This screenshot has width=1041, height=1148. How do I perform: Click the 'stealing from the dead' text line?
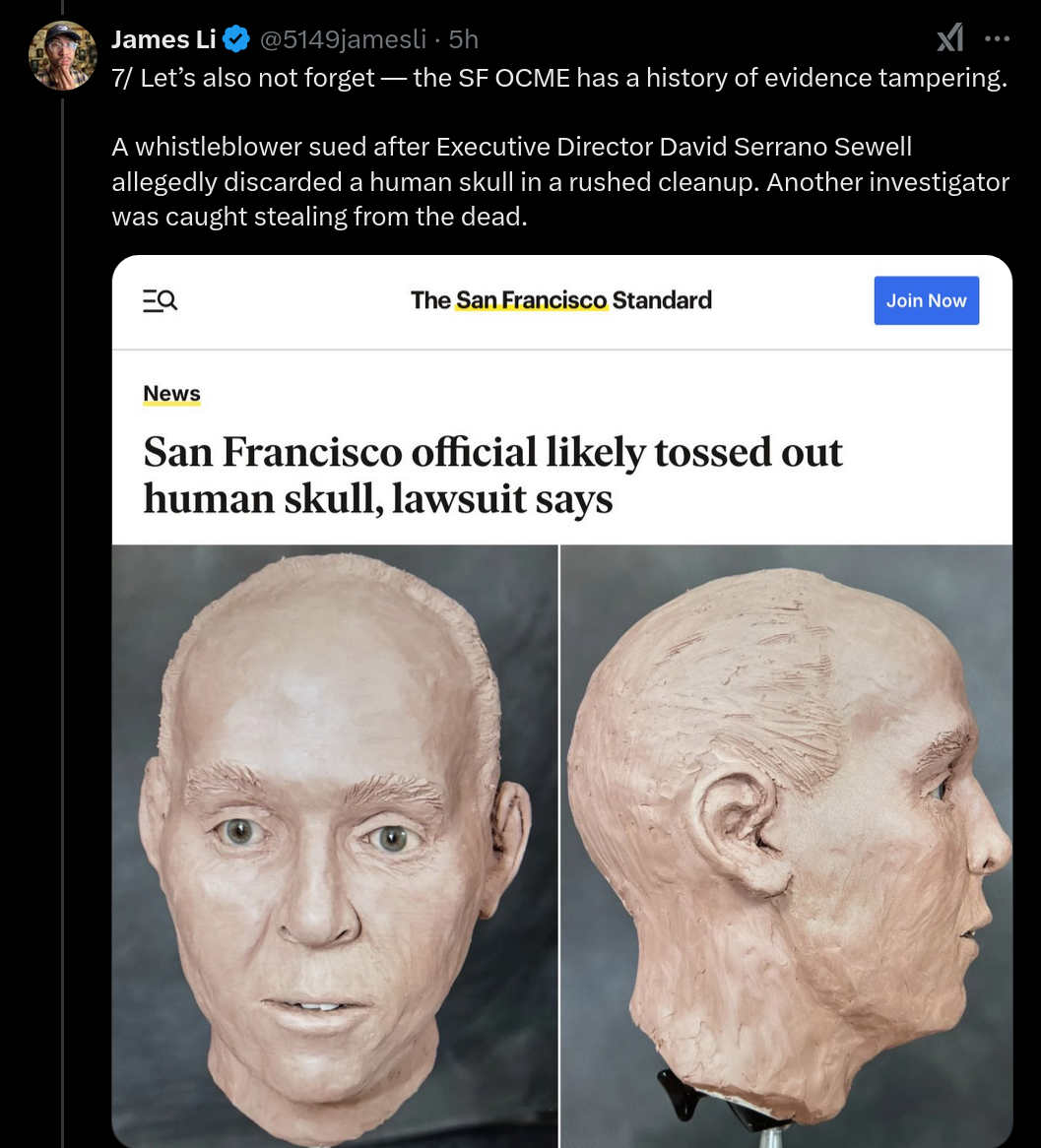[319, 217]
